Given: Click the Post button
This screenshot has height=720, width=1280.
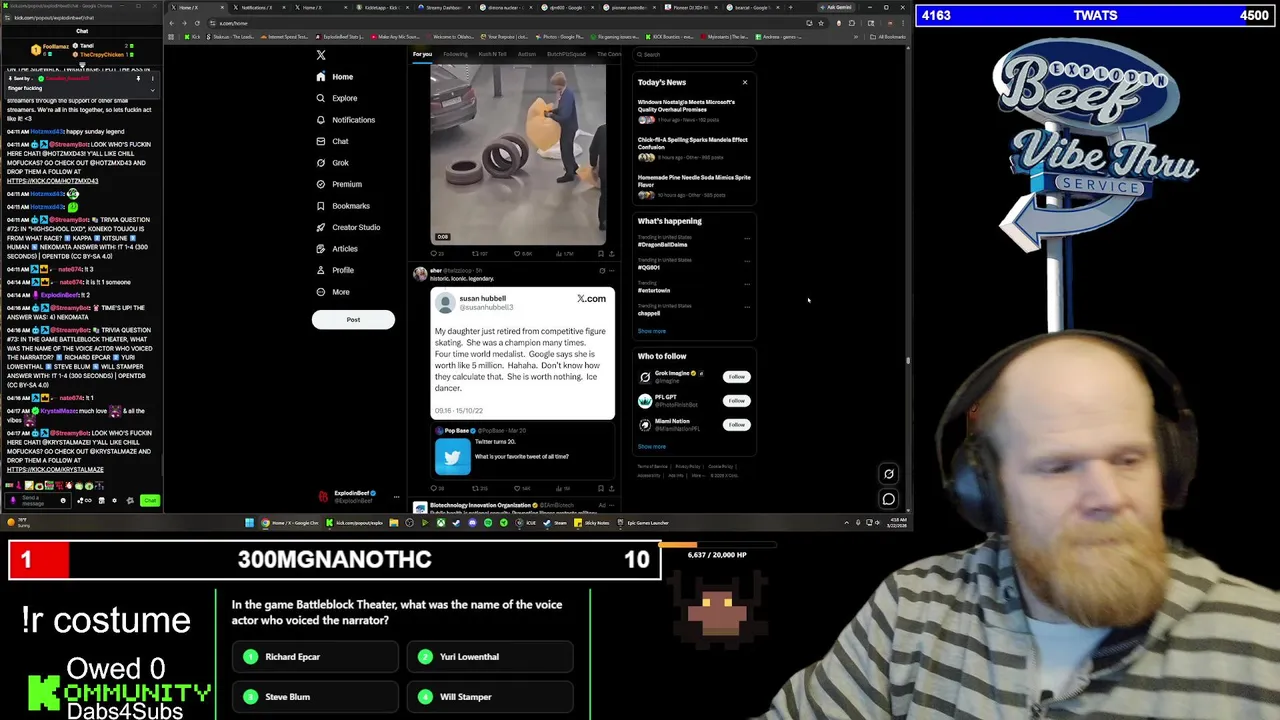Looking at the screenshot, I should tap(353, 320).
